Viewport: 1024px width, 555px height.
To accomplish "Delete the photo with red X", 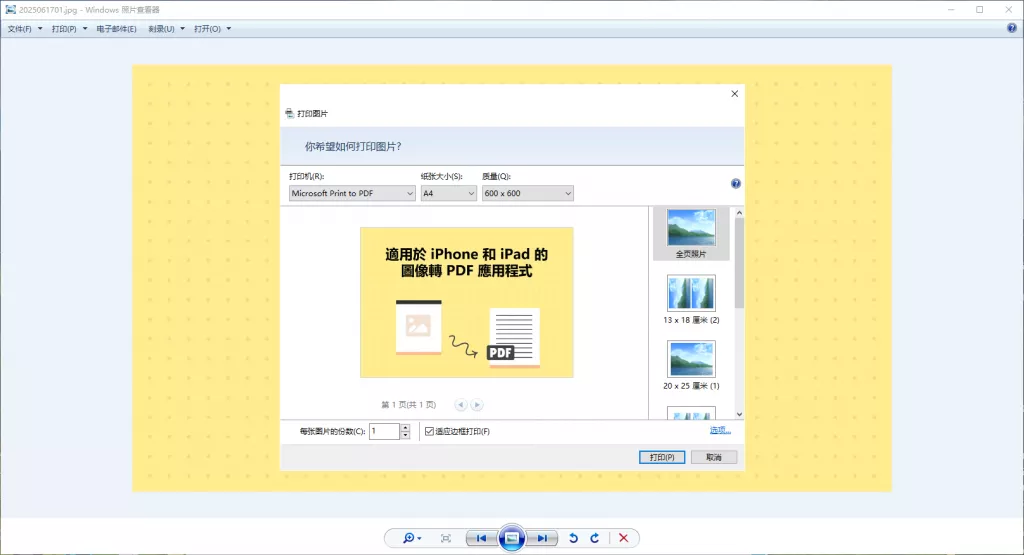I will coord(624,538).
